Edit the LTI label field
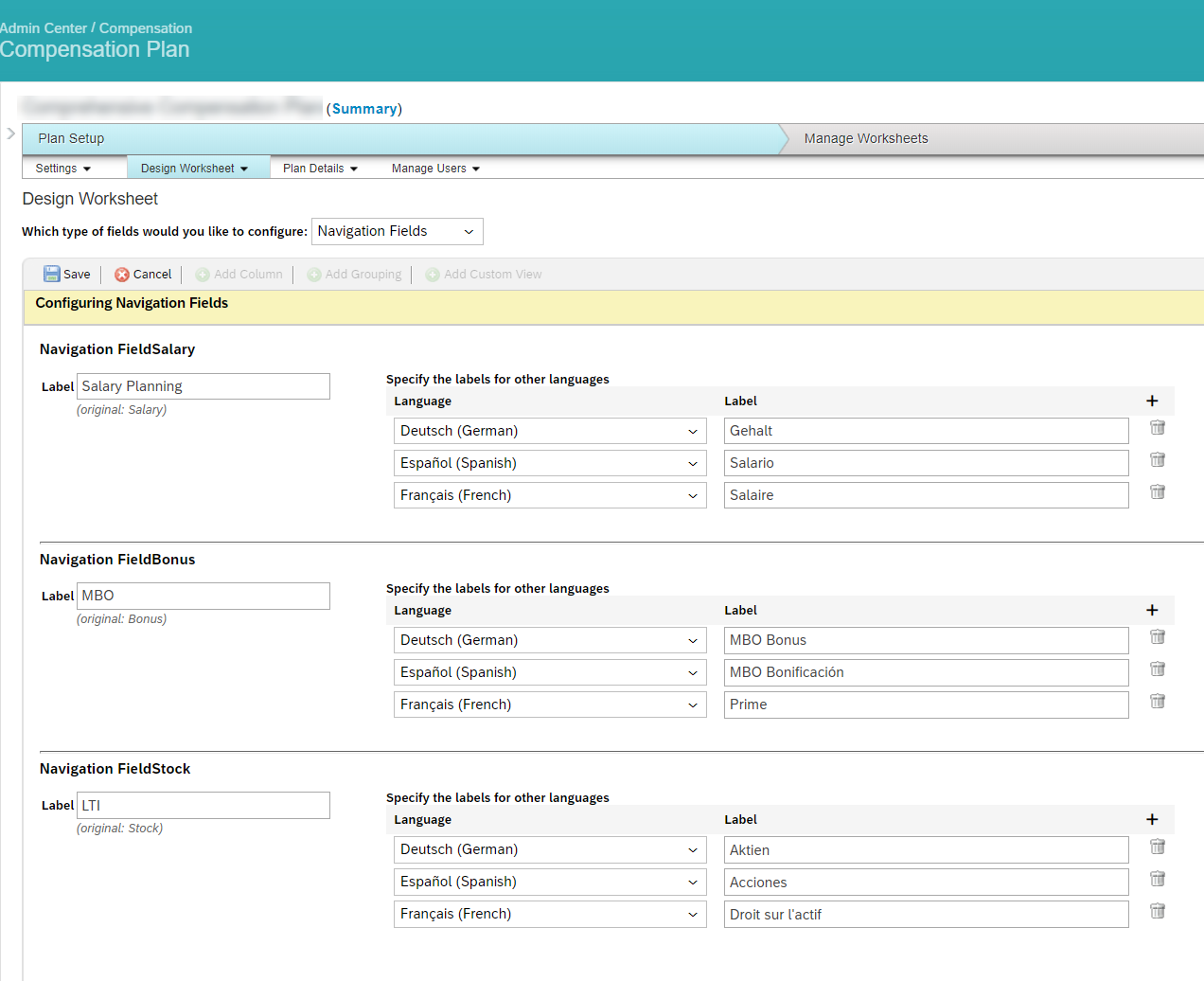 pos(204,805)
